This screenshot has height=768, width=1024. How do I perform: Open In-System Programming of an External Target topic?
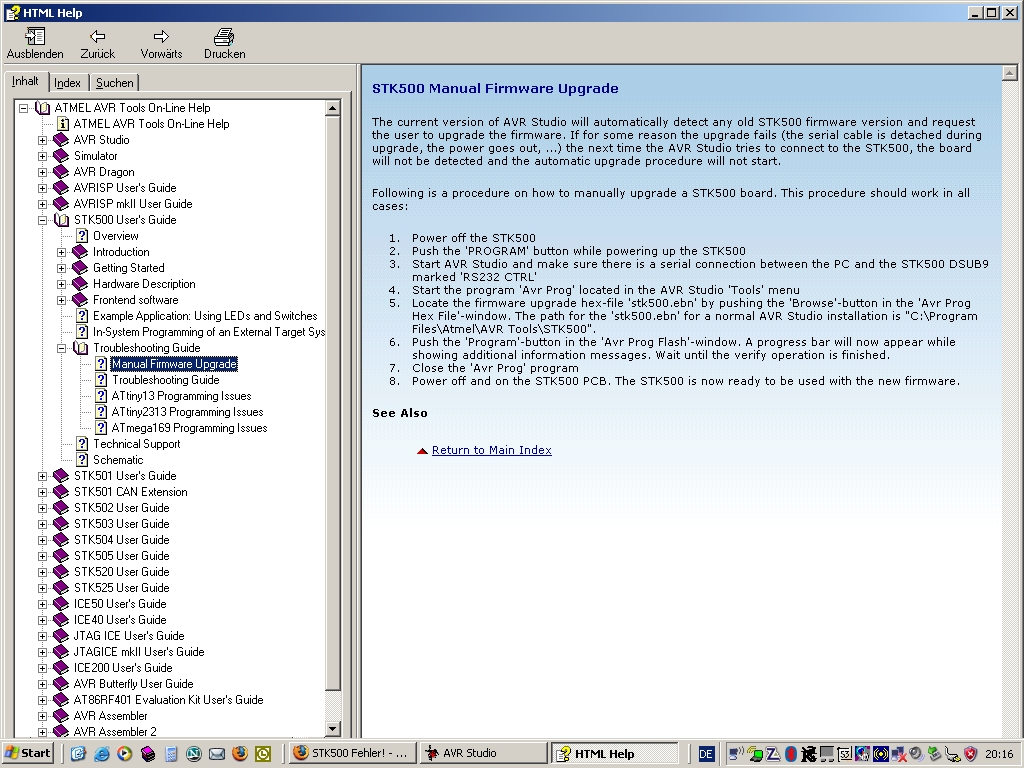tap(209, 332)
